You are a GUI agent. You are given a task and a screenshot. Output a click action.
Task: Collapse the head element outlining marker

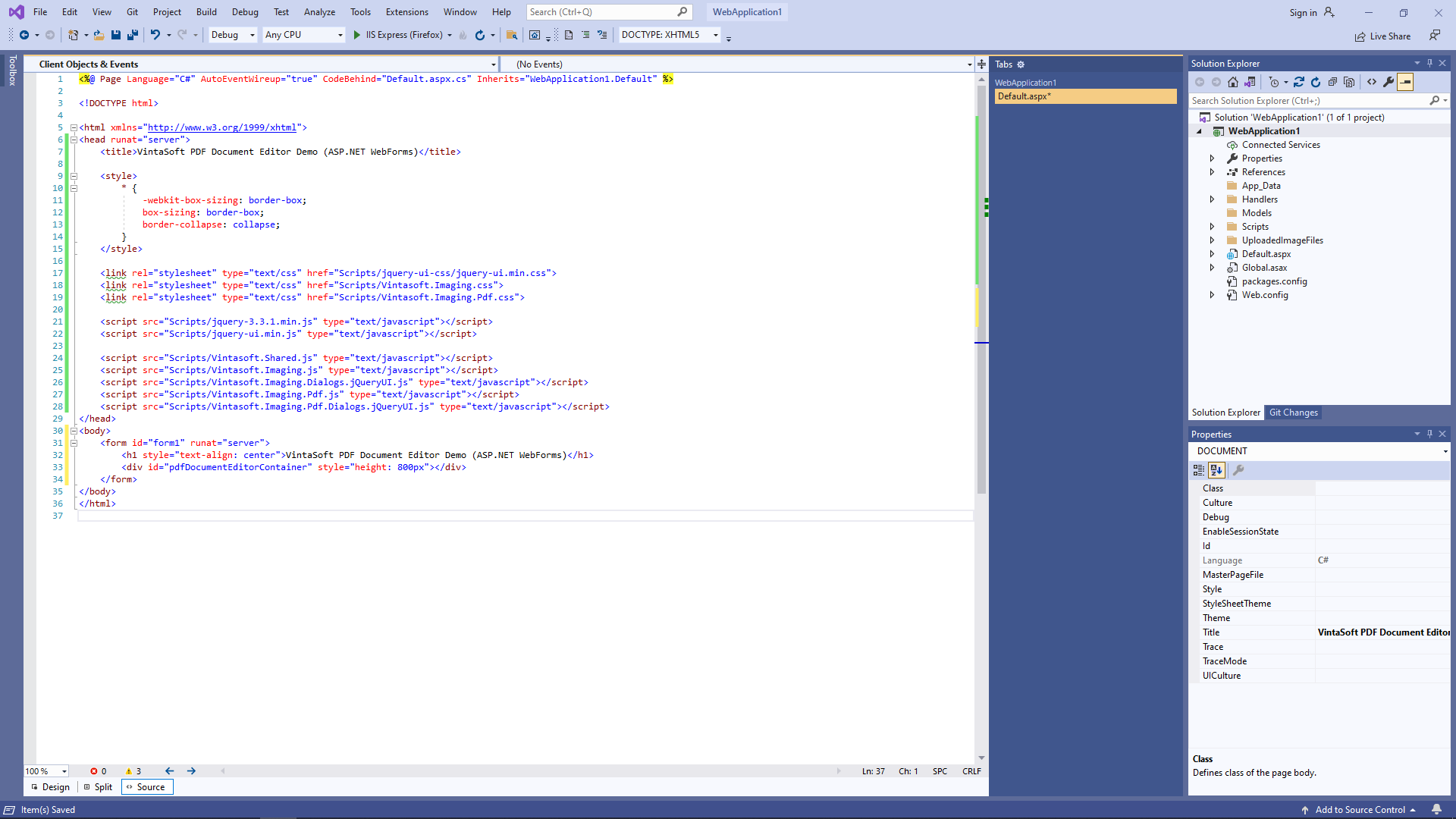[74, 140]
